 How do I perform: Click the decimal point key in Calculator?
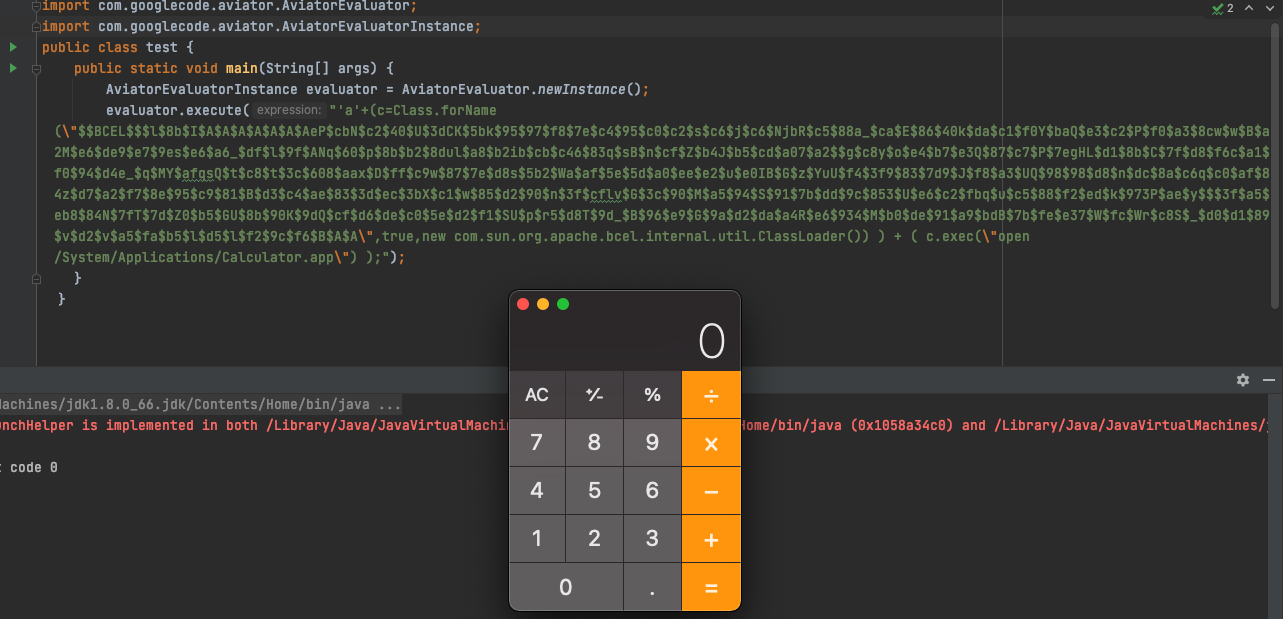coord(652,587)
